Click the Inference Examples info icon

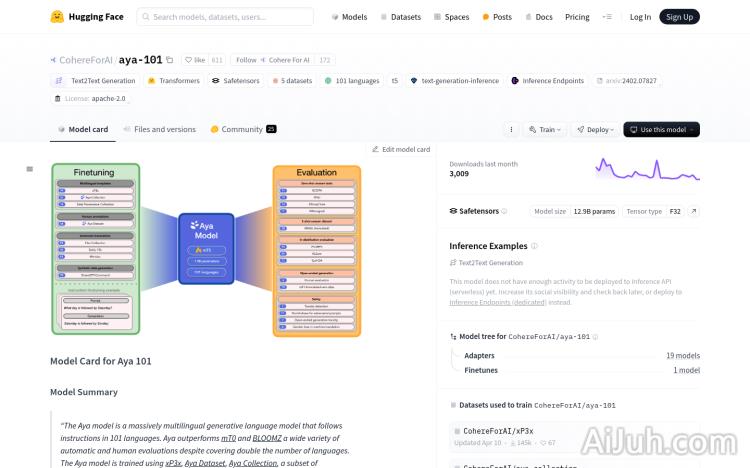[534, 246]
